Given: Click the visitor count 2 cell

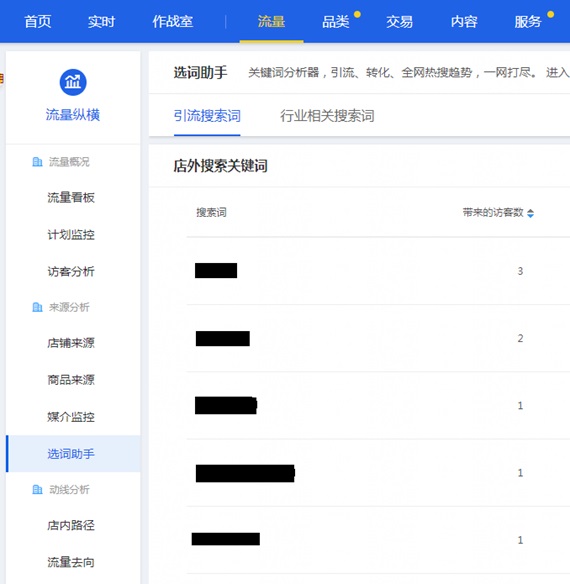Looking at the screenshot, I should tap(520, 338).
